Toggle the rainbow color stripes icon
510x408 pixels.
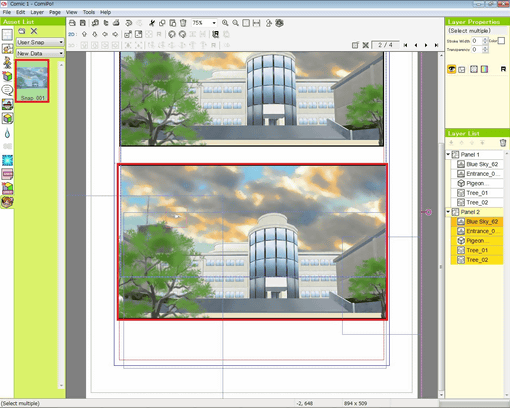[x=484, y=69]
